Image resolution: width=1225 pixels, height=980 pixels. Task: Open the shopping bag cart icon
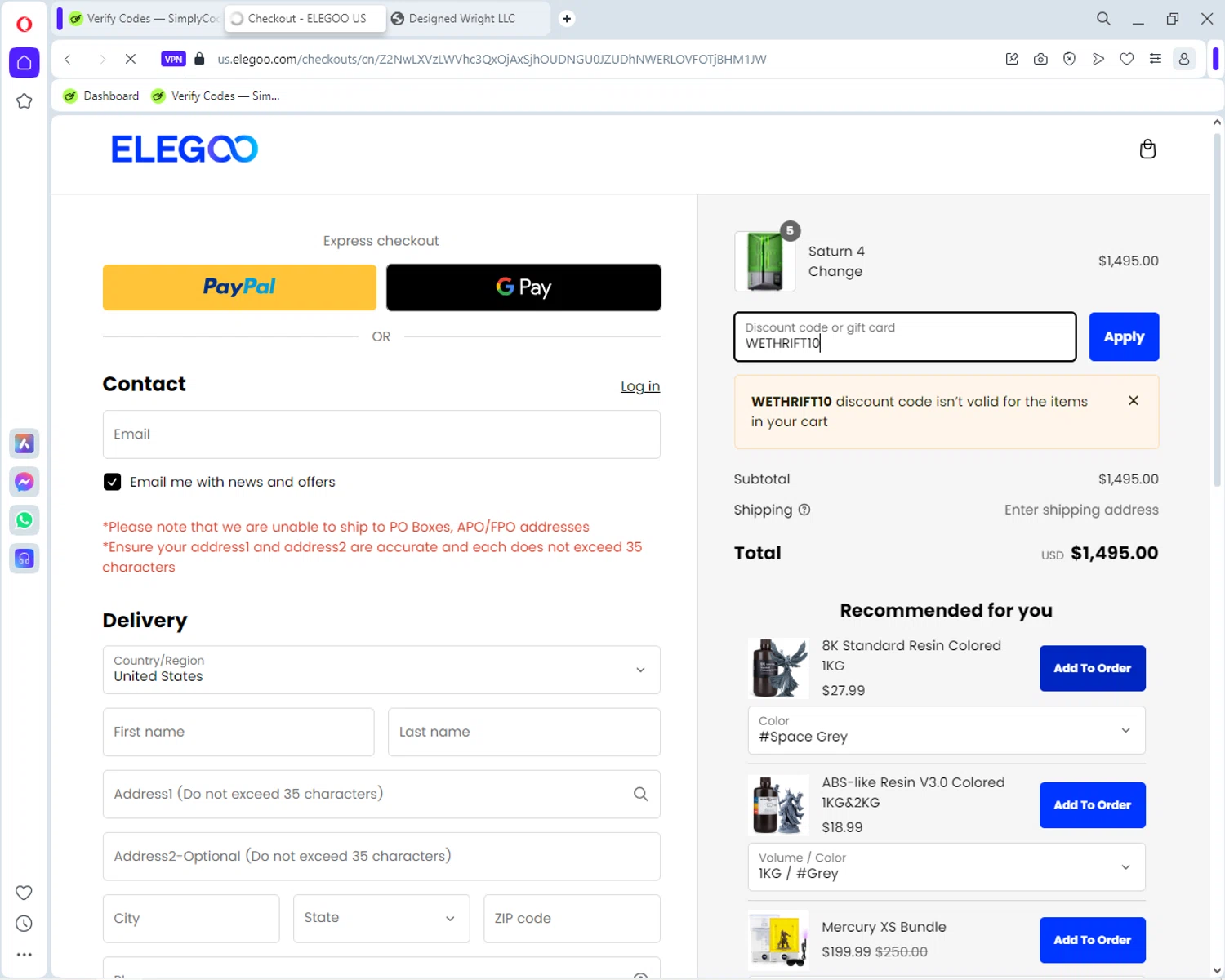pos(1147,149)
